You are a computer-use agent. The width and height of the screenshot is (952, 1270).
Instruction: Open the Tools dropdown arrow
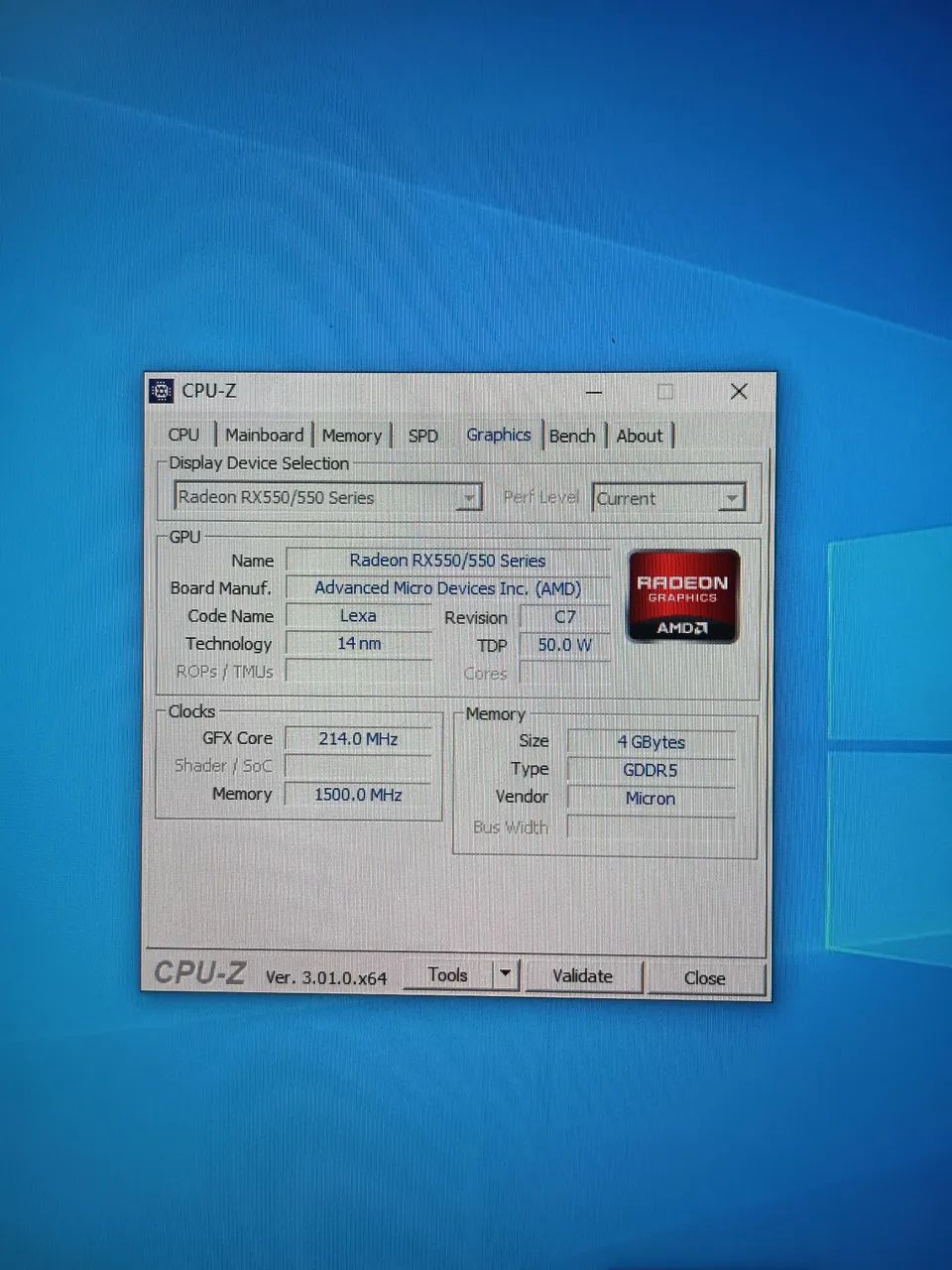[x=506, y=974]
